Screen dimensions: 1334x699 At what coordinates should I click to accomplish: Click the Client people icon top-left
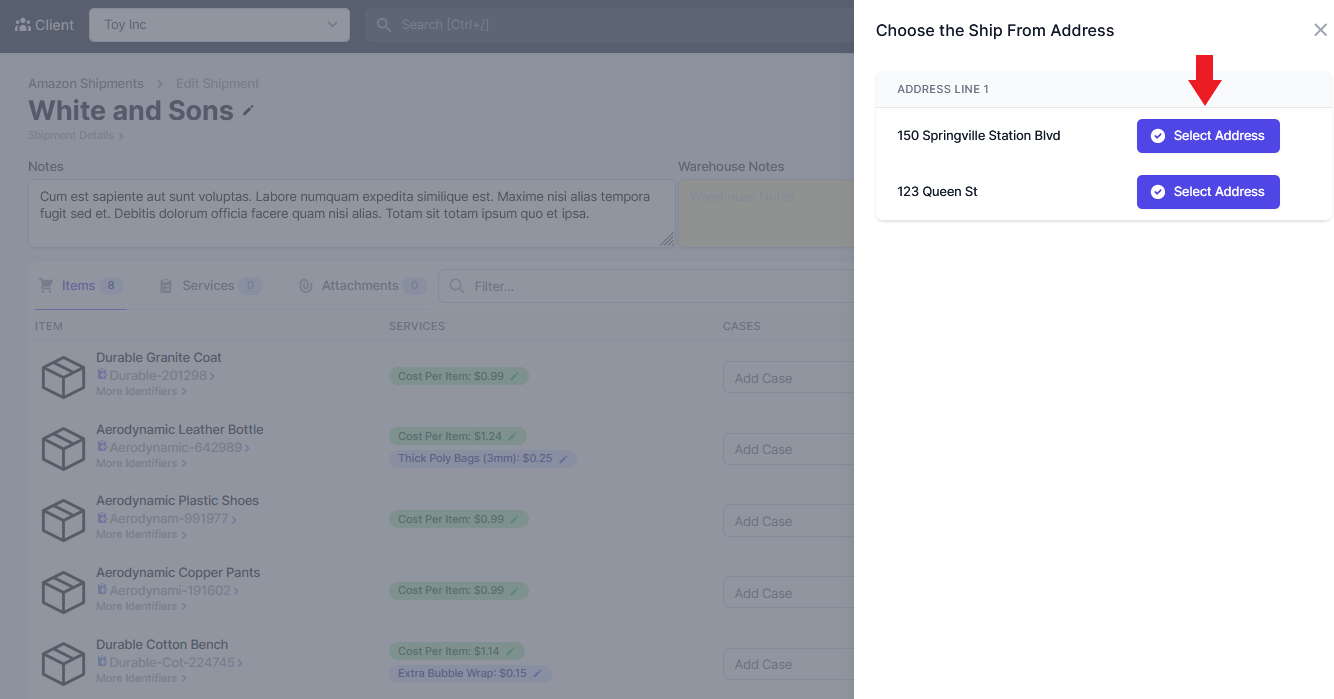coord(20,24)
